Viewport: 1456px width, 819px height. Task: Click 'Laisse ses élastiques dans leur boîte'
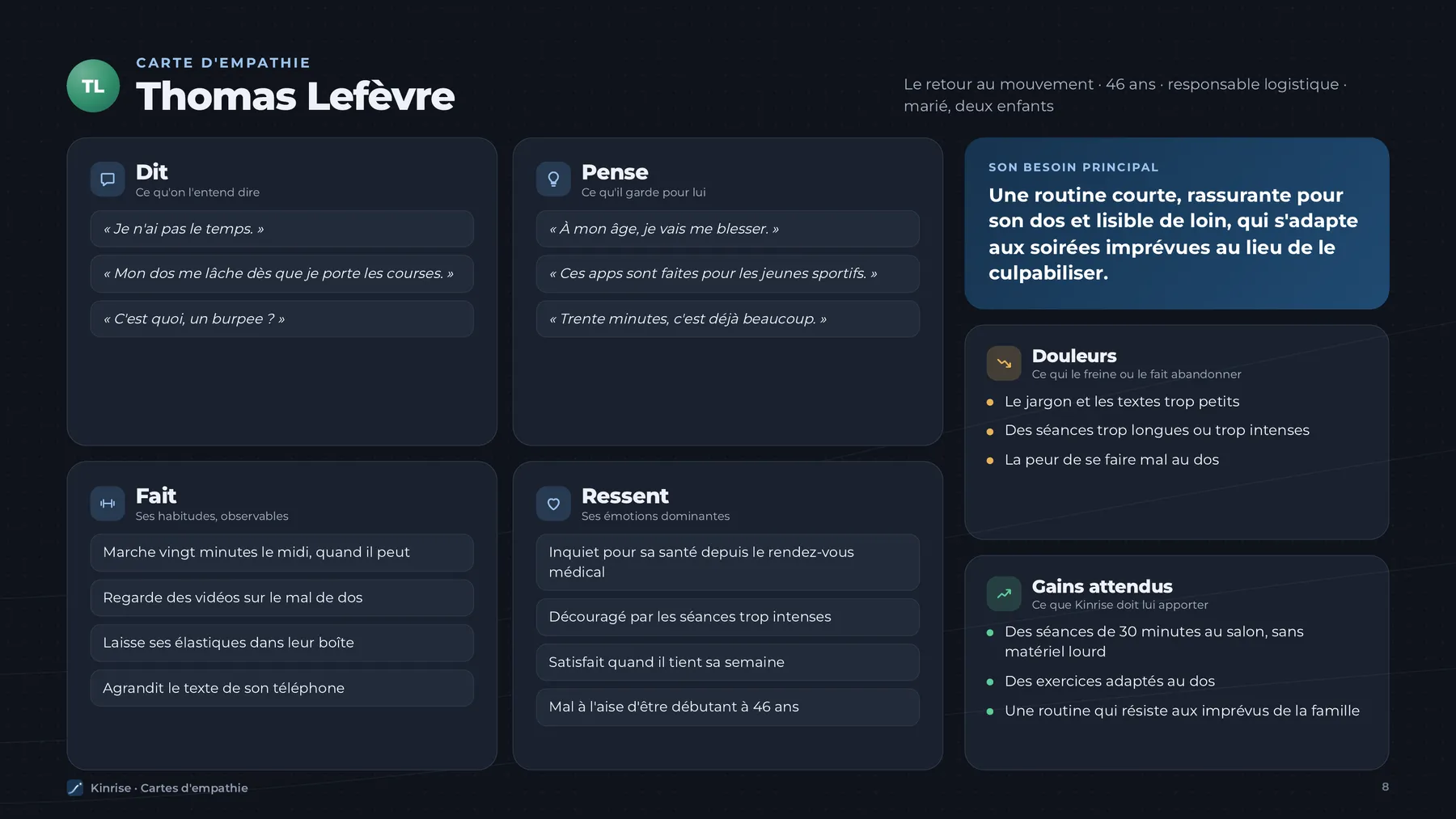click(x=282, y=643)
